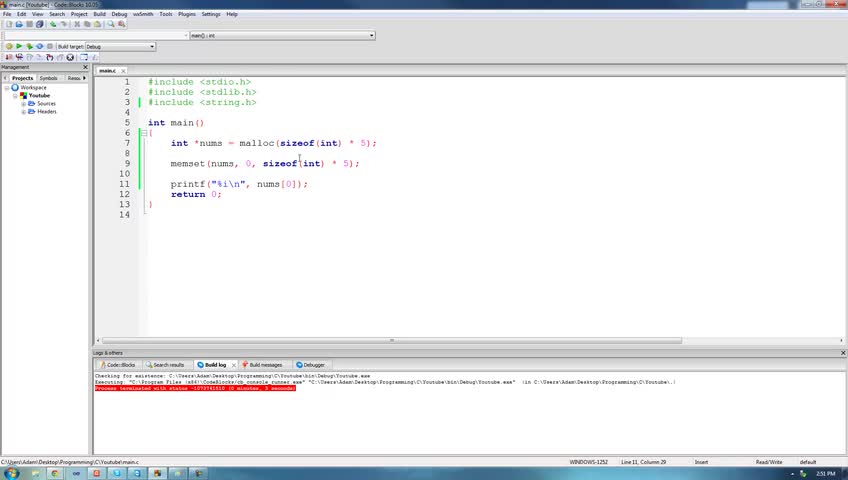848x480 pixels.
Task: Click the Stop debugger round X icon
Action: [x=70, y=57]
